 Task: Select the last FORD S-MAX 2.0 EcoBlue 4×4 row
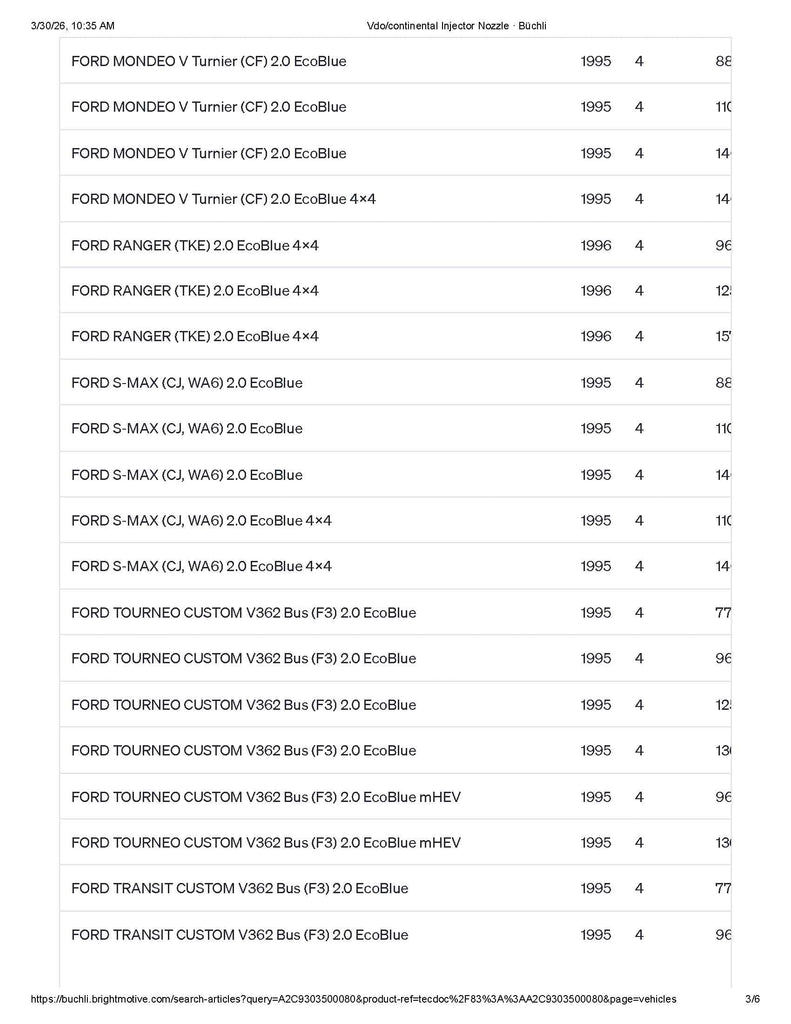pos(395,566)
